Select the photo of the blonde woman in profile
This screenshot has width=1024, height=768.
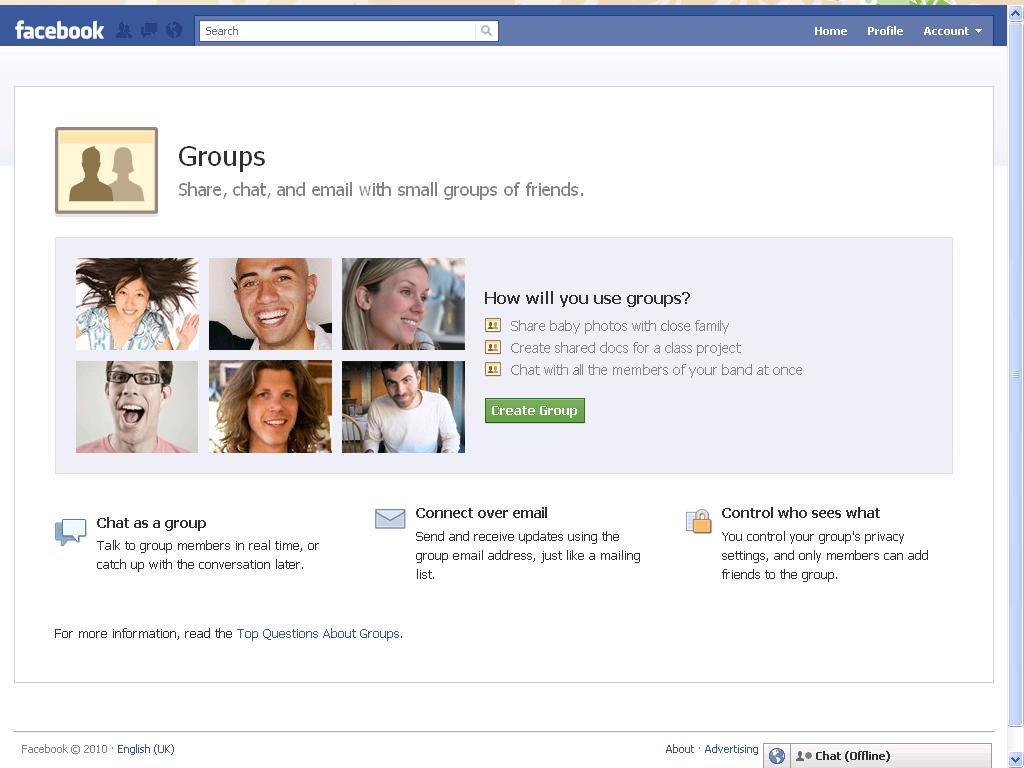[404, 304]
